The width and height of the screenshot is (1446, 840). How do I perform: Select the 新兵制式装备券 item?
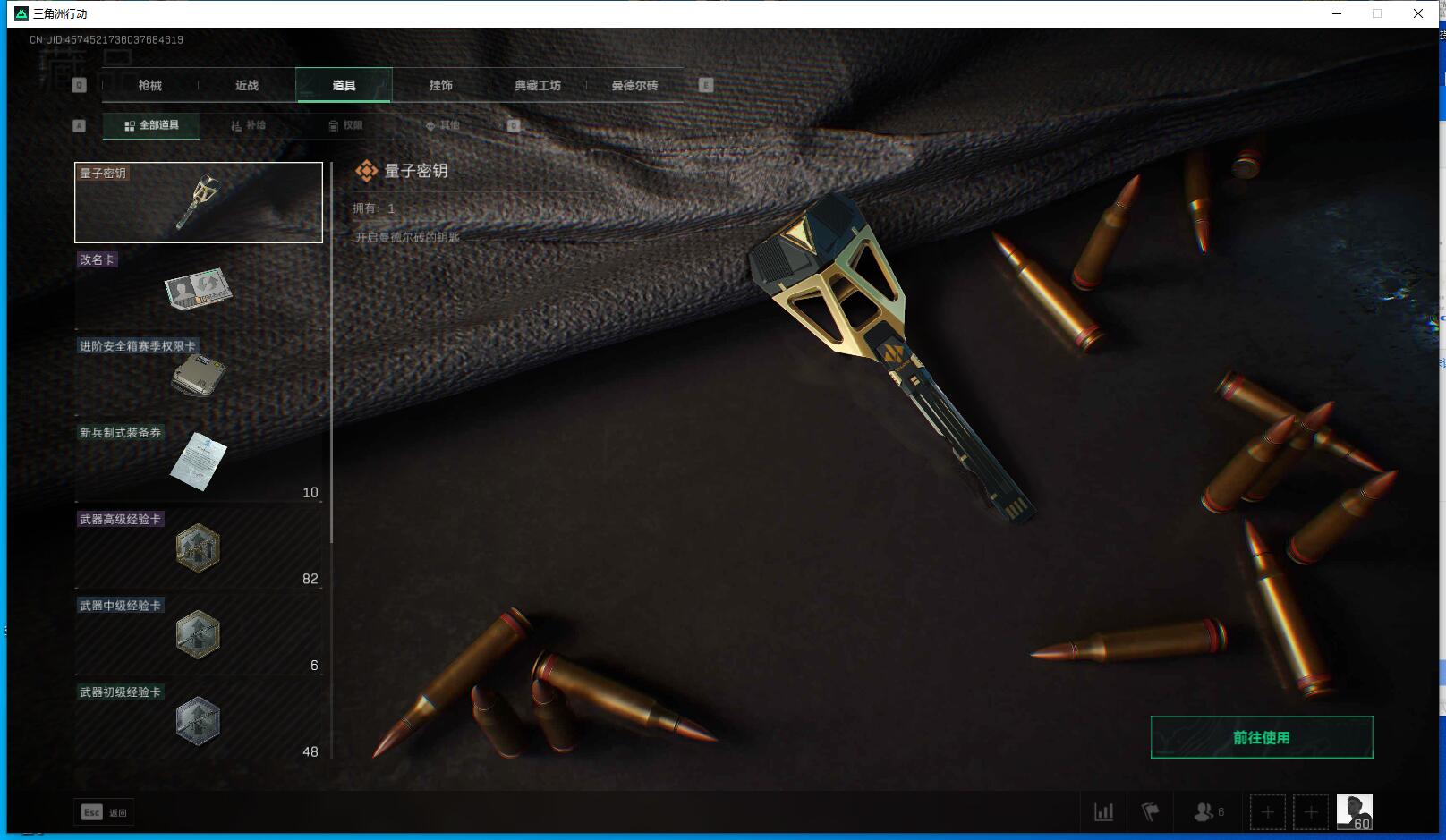199,462
